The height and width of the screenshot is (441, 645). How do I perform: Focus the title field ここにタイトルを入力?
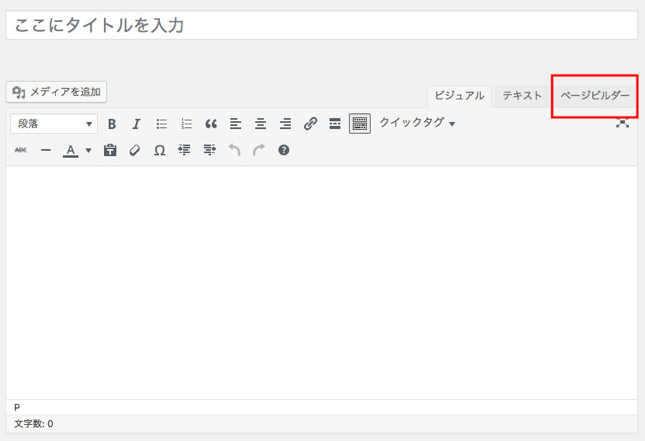click(x=322, y=26)
